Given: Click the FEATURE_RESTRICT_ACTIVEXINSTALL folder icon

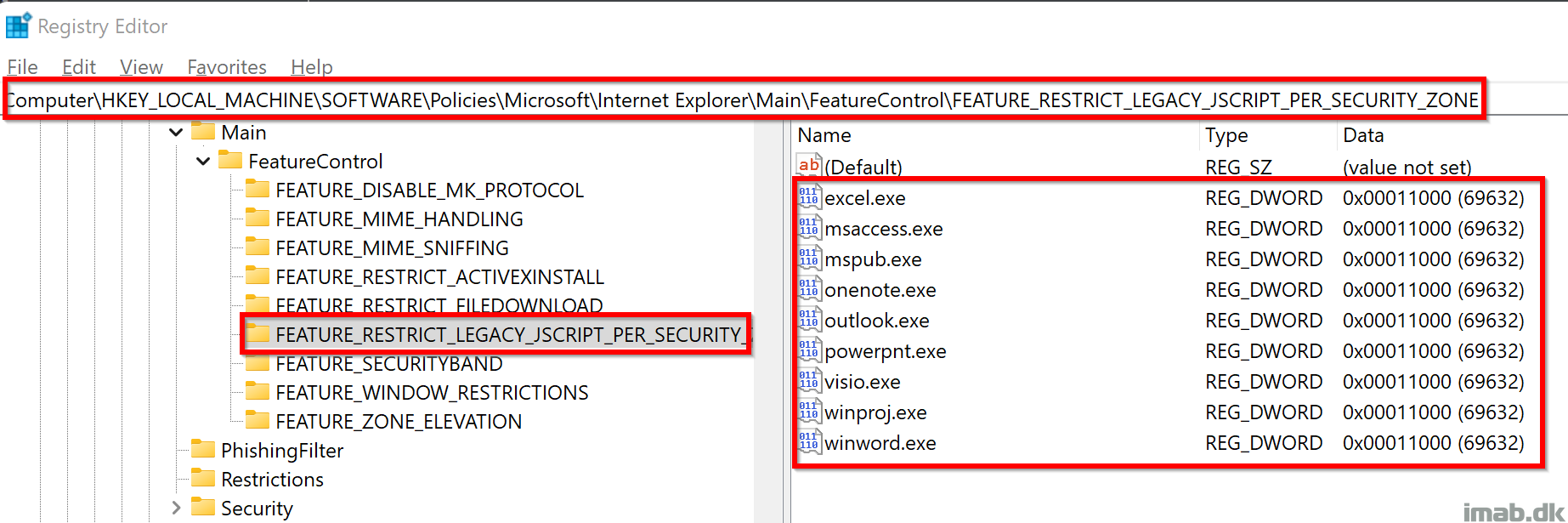Looking at the screenshot, I should [258, 276].
